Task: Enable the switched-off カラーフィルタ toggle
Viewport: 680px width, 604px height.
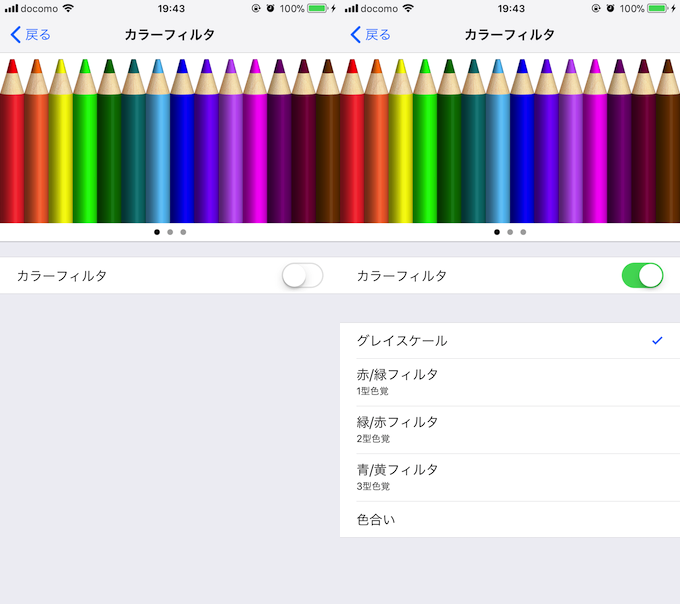Action: coord(303,276)
